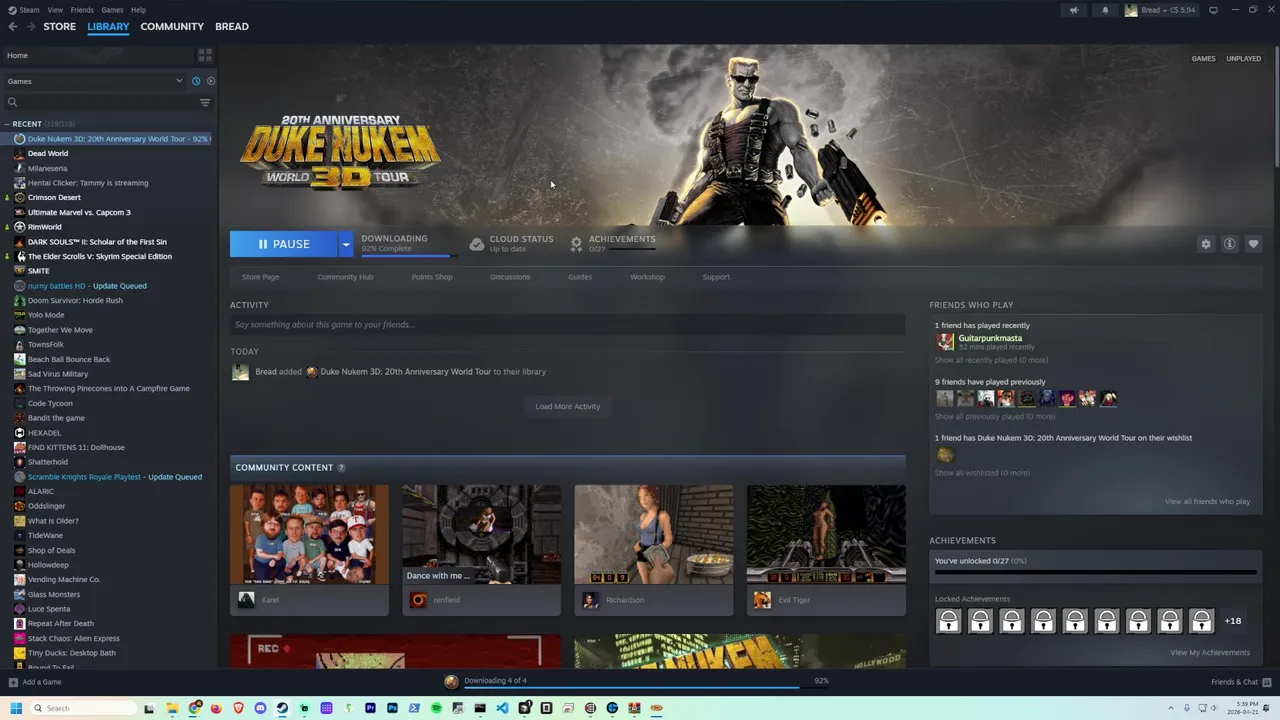Image resolution: width=1280 pixels, height=720 pixels.
Task: Open the Friends menu
Action: point(82,10)
